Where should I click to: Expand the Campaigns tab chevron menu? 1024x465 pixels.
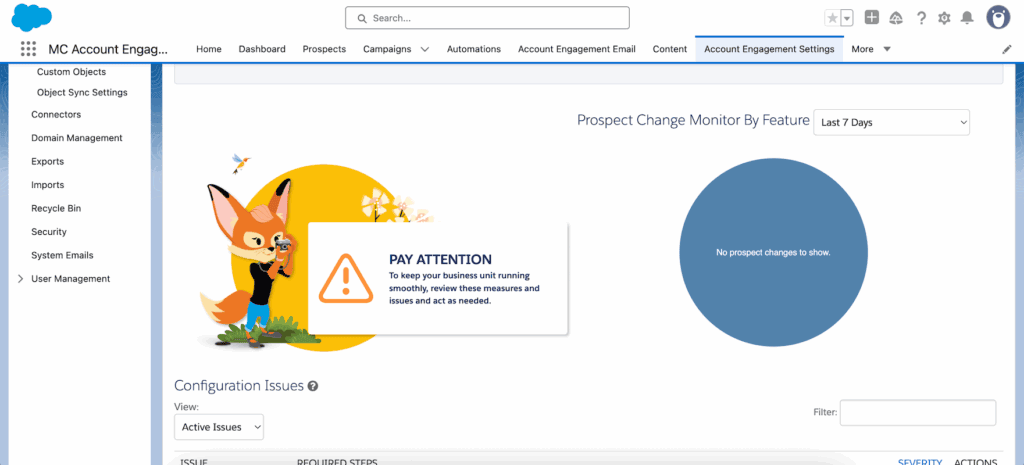pyautogui.click(x=425, y=49)
